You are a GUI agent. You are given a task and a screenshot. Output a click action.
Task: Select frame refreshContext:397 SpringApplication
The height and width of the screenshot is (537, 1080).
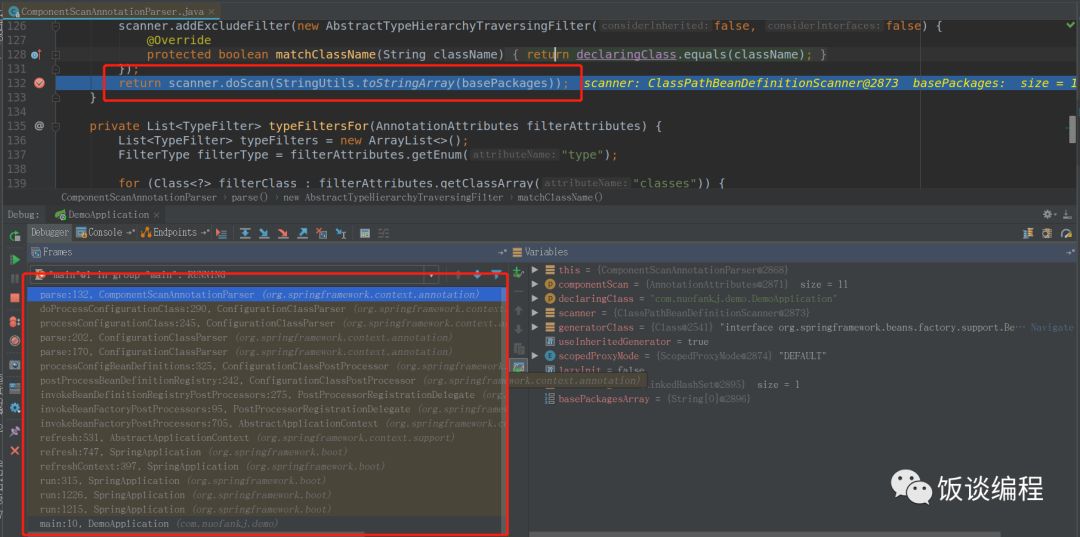[x=267, y=466]
